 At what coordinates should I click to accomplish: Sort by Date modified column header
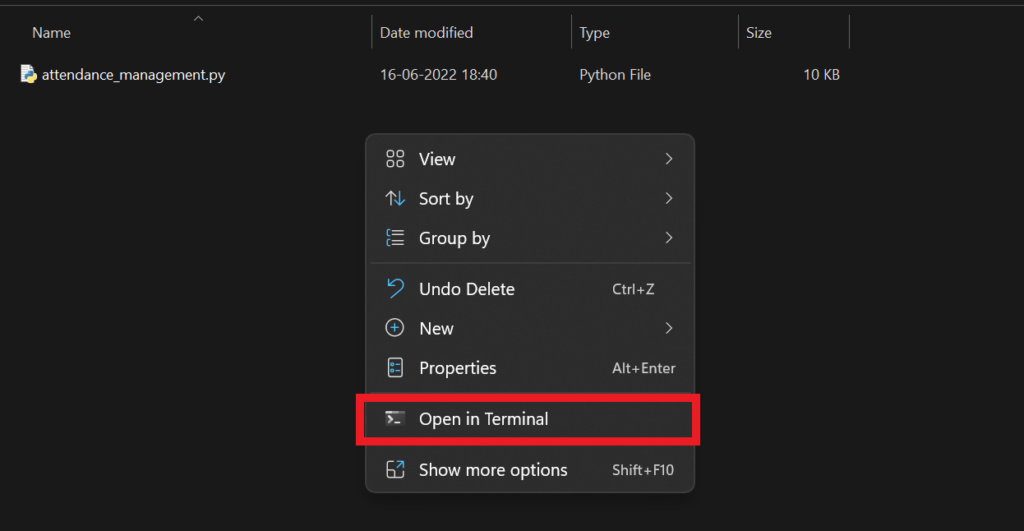426,33
